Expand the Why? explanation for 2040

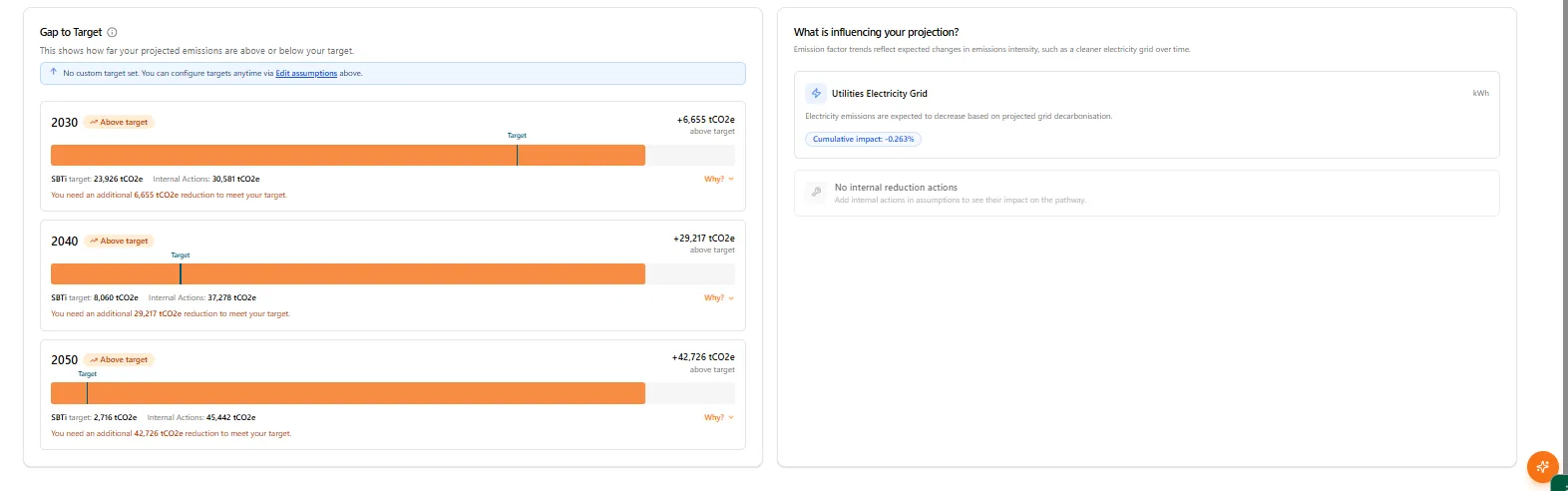[718, 297]
